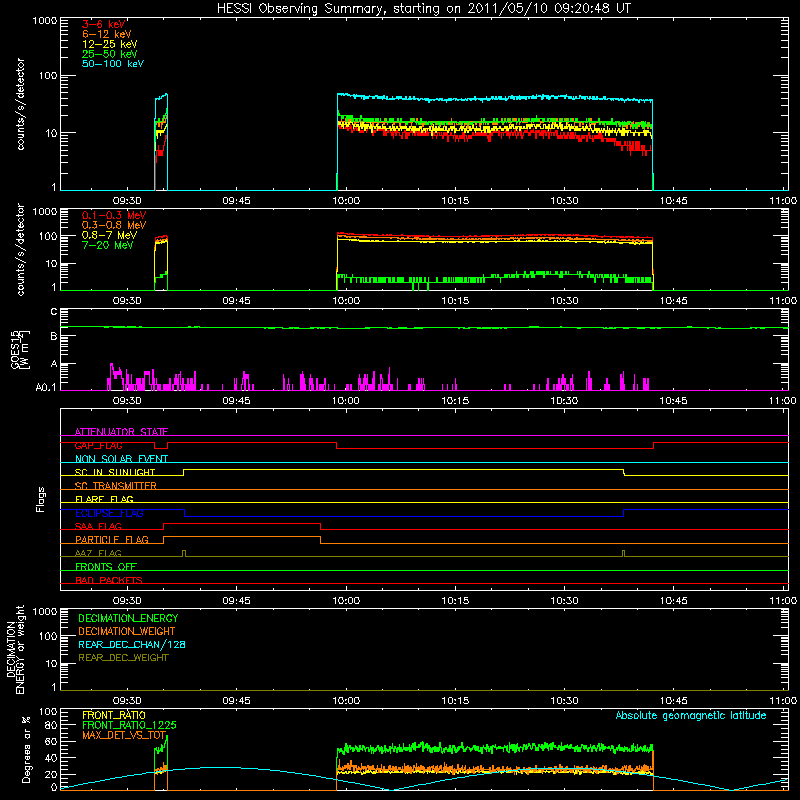Click the MeV panel counts/s/detector axis title
Screen dimensions: 800x800
coord(20,250)
